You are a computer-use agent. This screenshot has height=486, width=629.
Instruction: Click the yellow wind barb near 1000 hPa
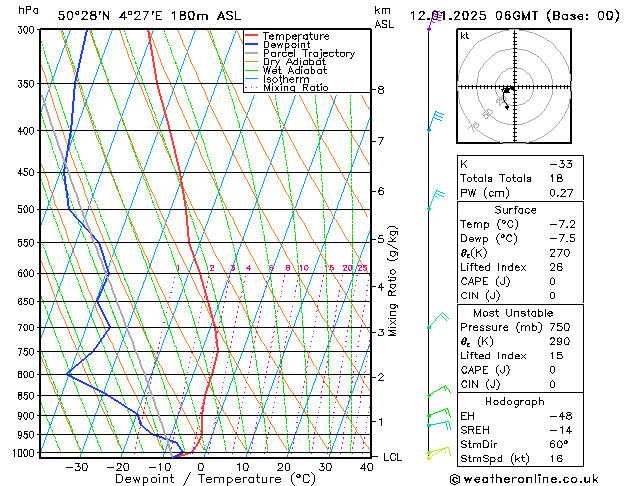438,454
